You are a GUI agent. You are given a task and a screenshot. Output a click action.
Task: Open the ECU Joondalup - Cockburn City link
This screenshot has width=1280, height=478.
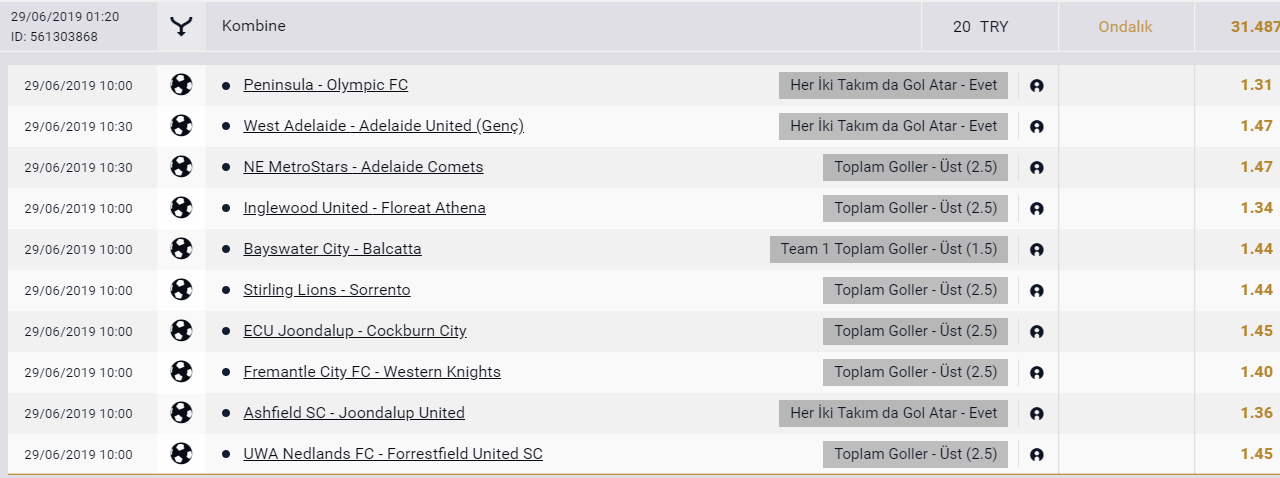(355, 331)
